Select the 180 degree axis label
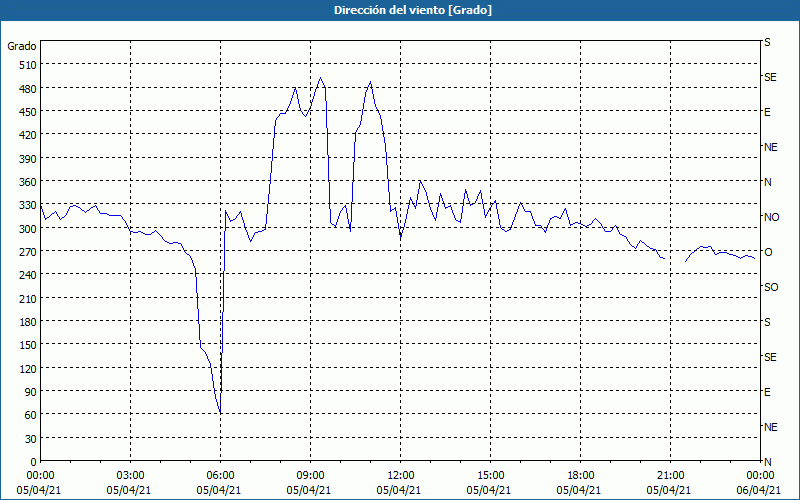 coord(29,321)
